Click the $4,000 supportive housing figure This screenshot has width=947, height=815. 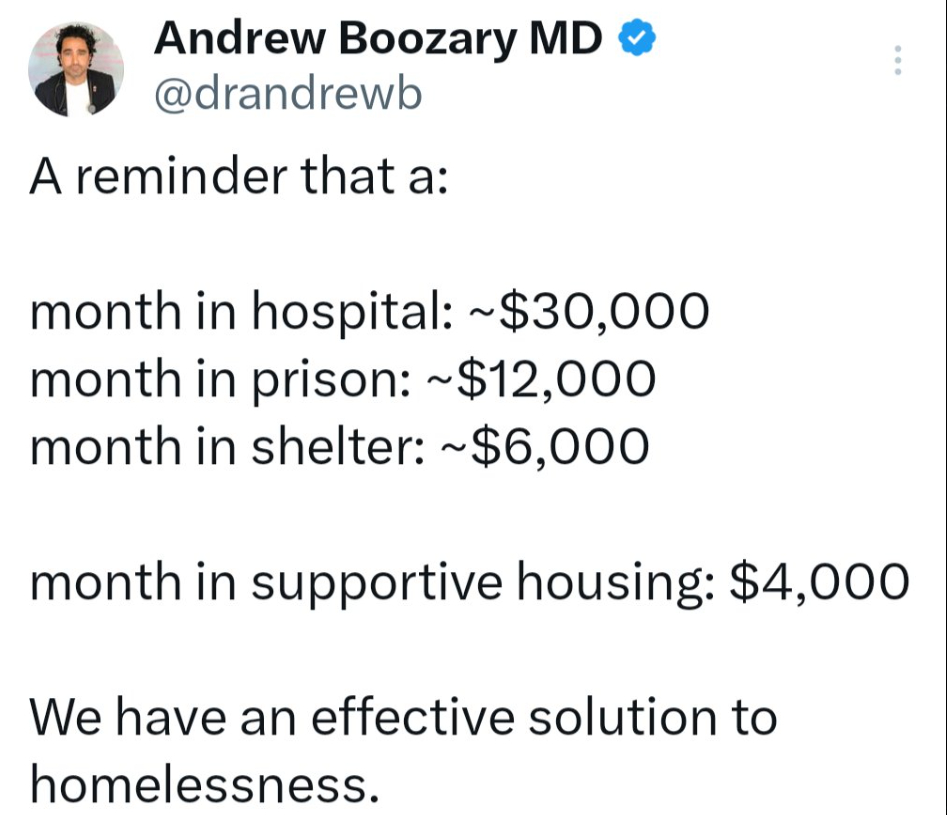pos(821,582)
